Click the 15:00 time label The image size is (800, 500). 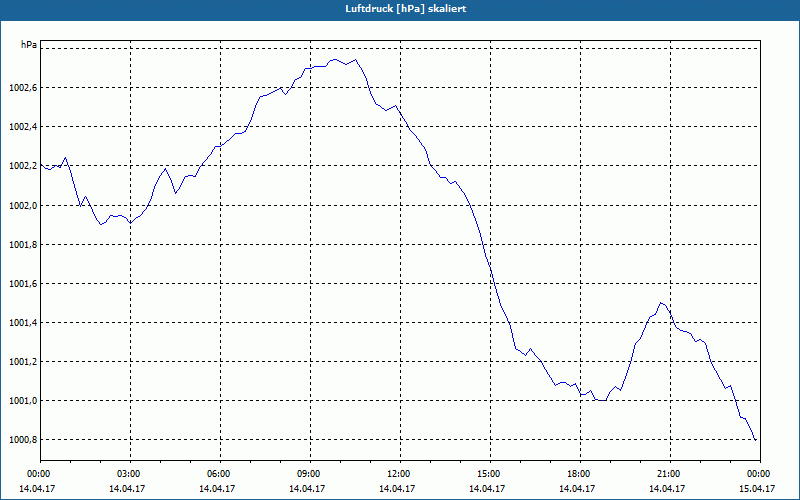488,474
